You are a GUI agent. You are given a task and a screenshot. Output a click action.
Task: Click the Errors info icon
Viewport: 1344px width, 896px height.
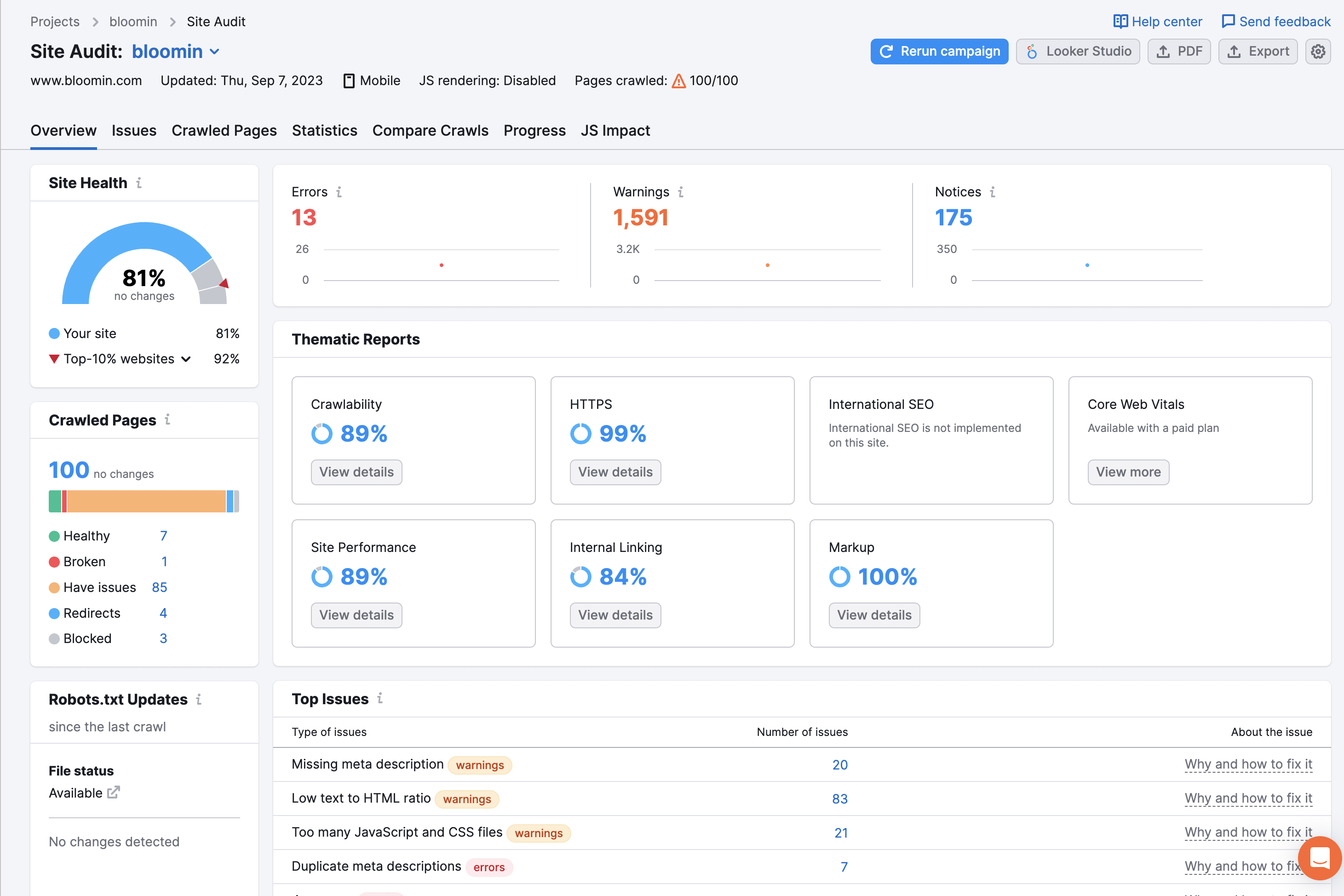(339, 192)
